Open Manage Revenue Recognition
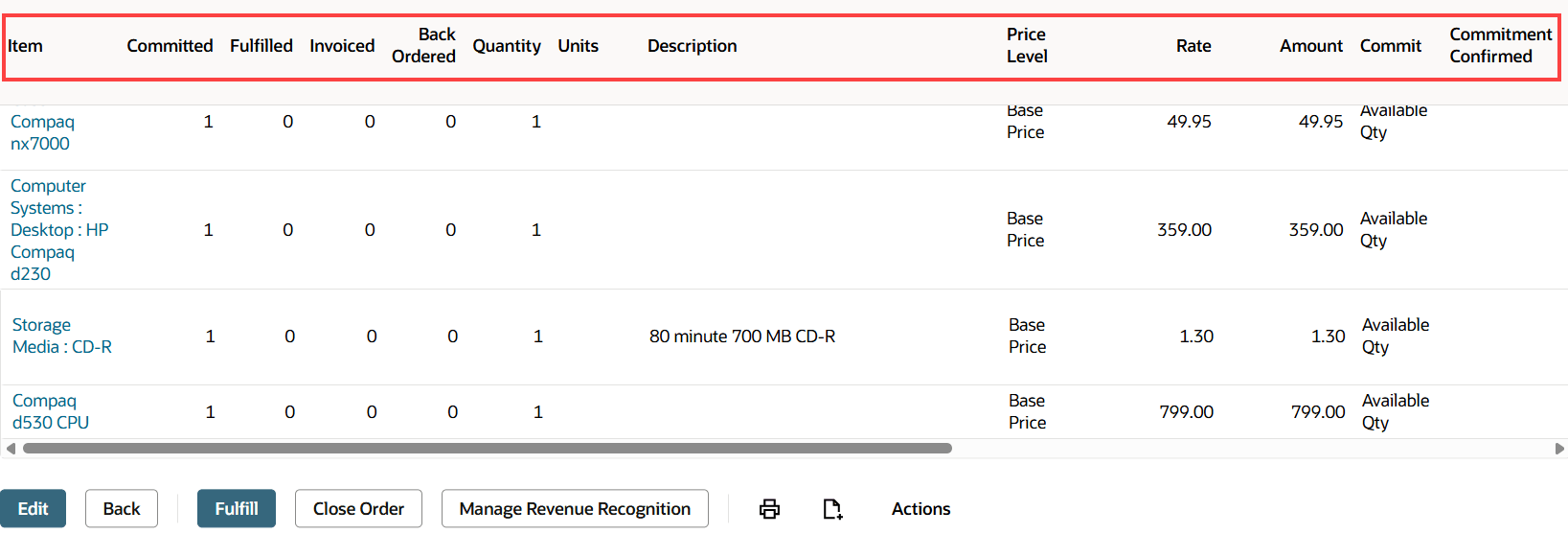The height and width of the screenshot is (534, 1568). 575,509
